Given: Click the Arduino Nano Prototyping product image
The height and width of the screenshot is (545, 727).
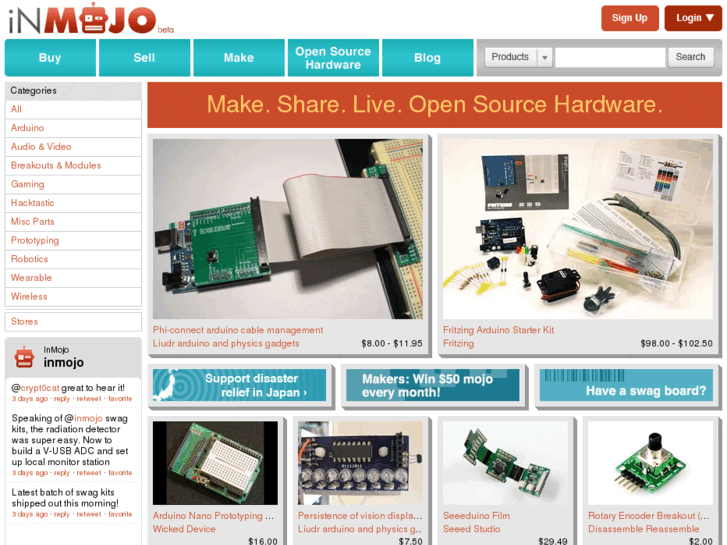Looking at the screenshot, I should 215,463.
